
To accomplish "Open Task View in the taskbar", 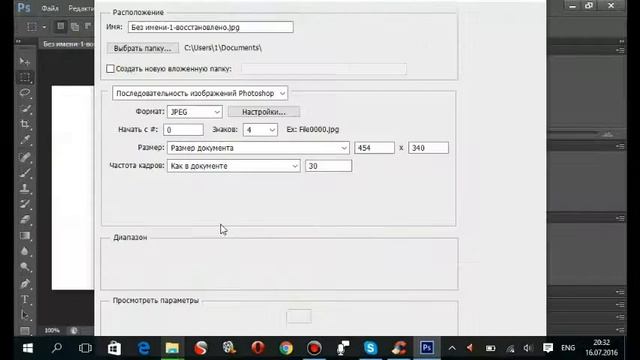I will (x=85, y=348).
